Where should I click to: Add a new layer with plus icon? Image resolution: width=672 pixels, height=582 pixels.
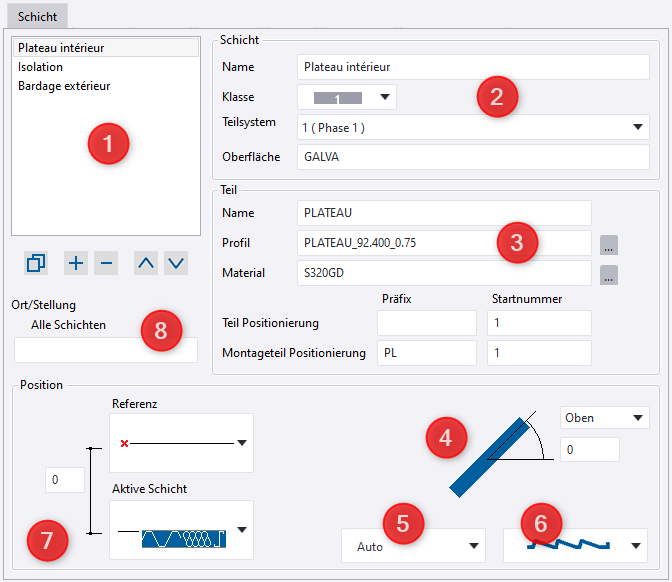click(x=76, y=263)
